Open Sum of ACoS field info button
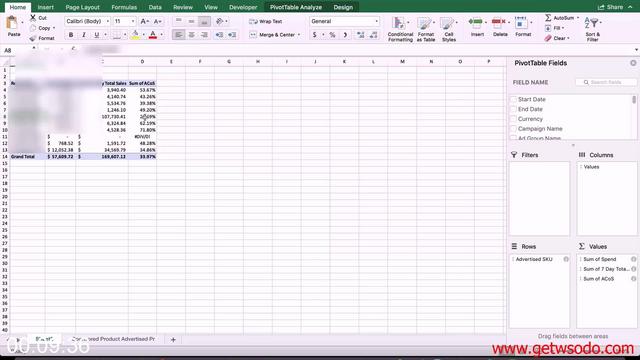This screenshot has height=360, width=640. 633,279
